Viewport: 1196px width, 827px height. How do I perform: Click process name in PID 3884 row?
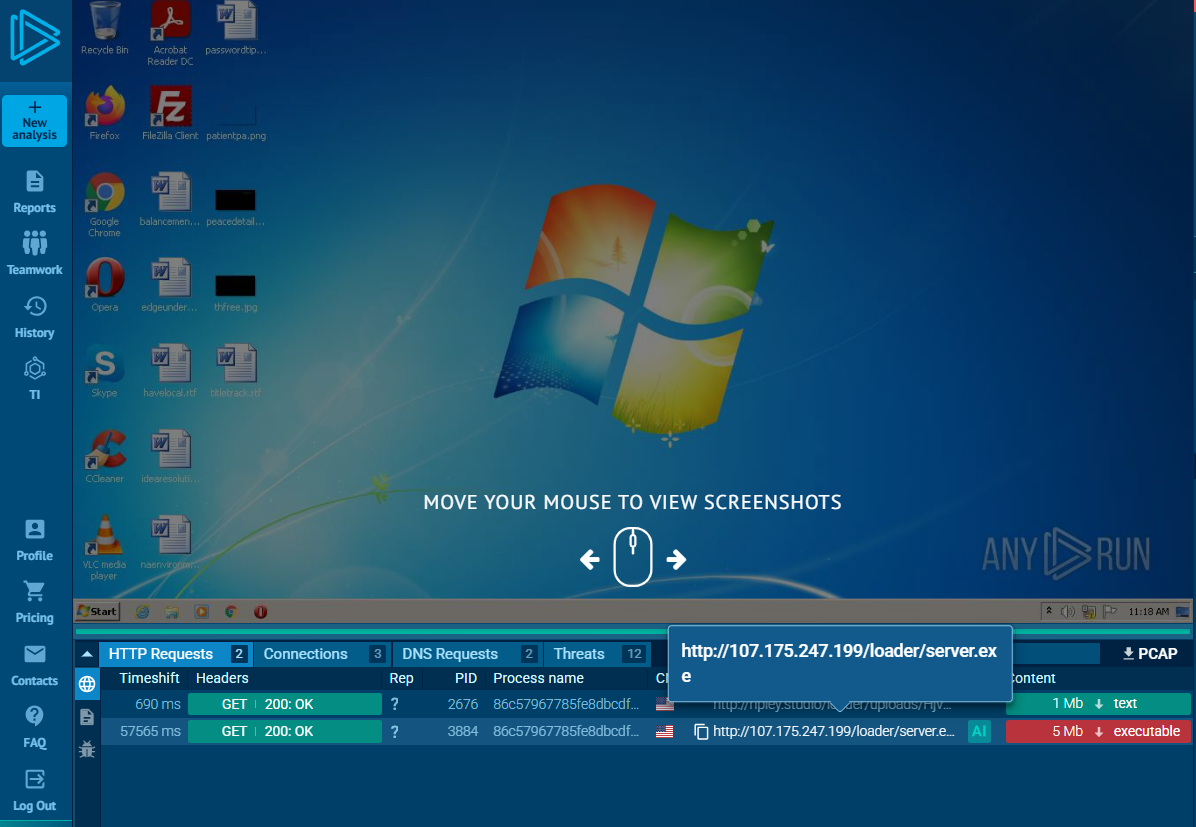coord(566,732)
